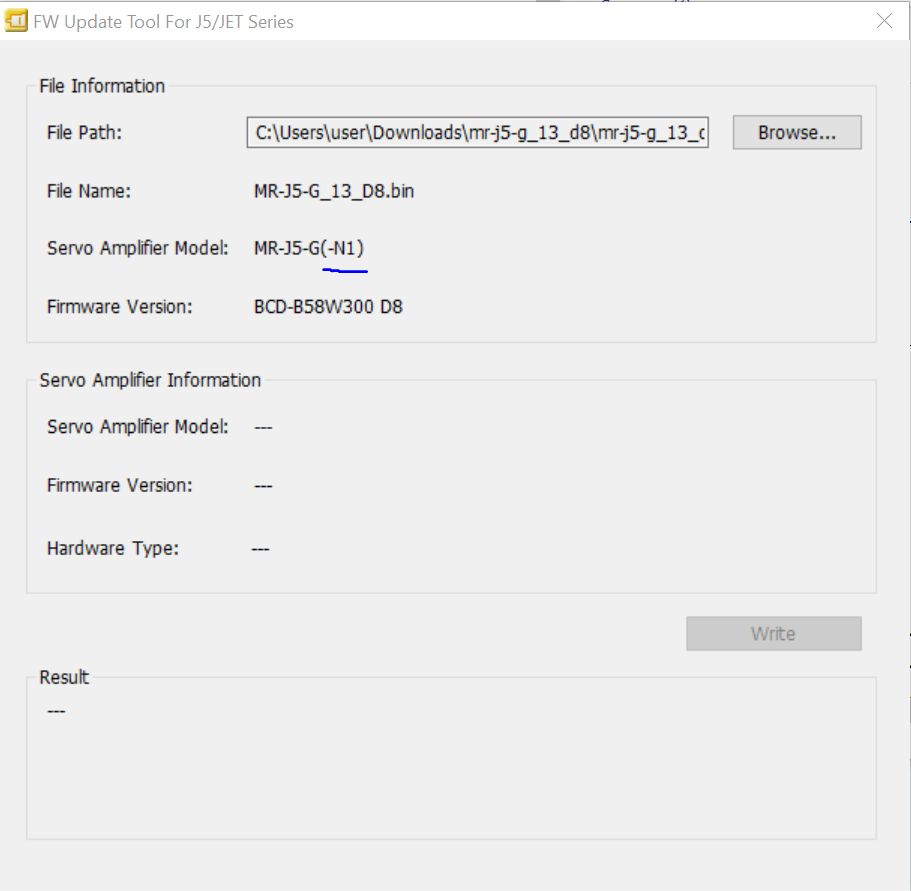Click the grayed-out Write button

[x=773, y=633]
